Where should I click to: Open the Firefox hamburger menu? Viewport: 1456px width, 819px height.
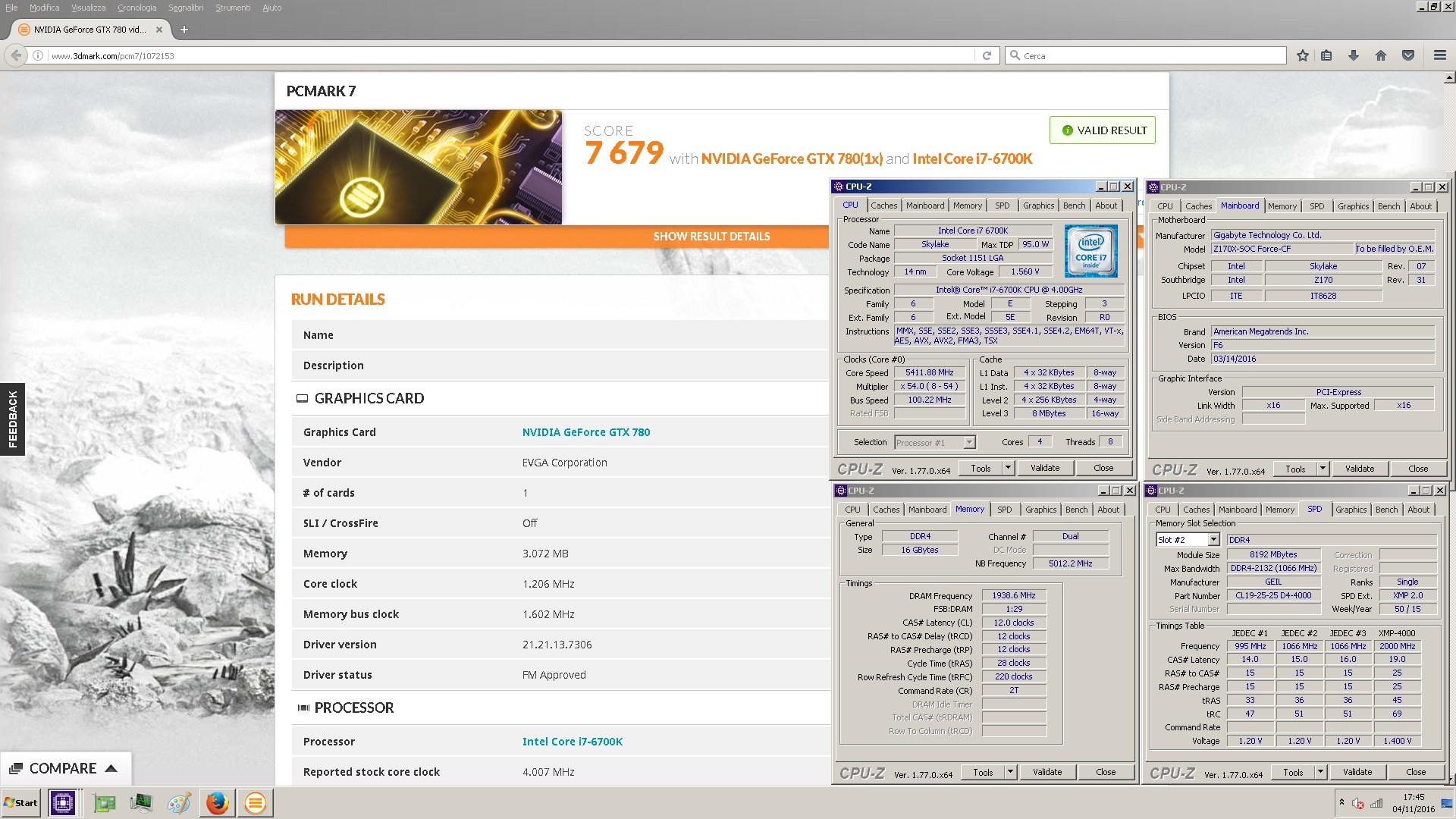[x=1440, y=55]
